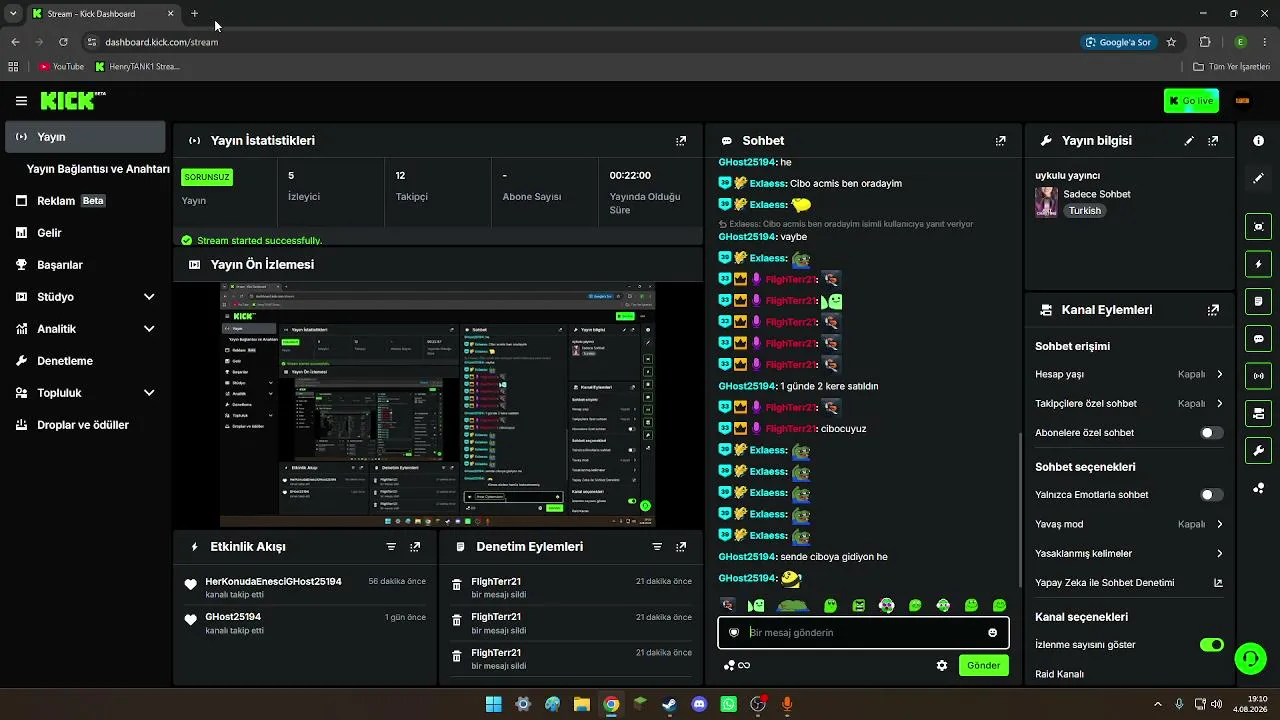
Task: Open Takipçilere özel sohbet options
Action: pyautogui.click(x=1129, y=404)
